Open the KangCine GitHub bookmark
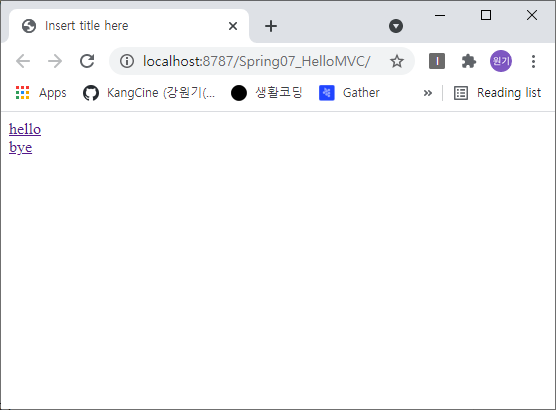 (149, 93)
